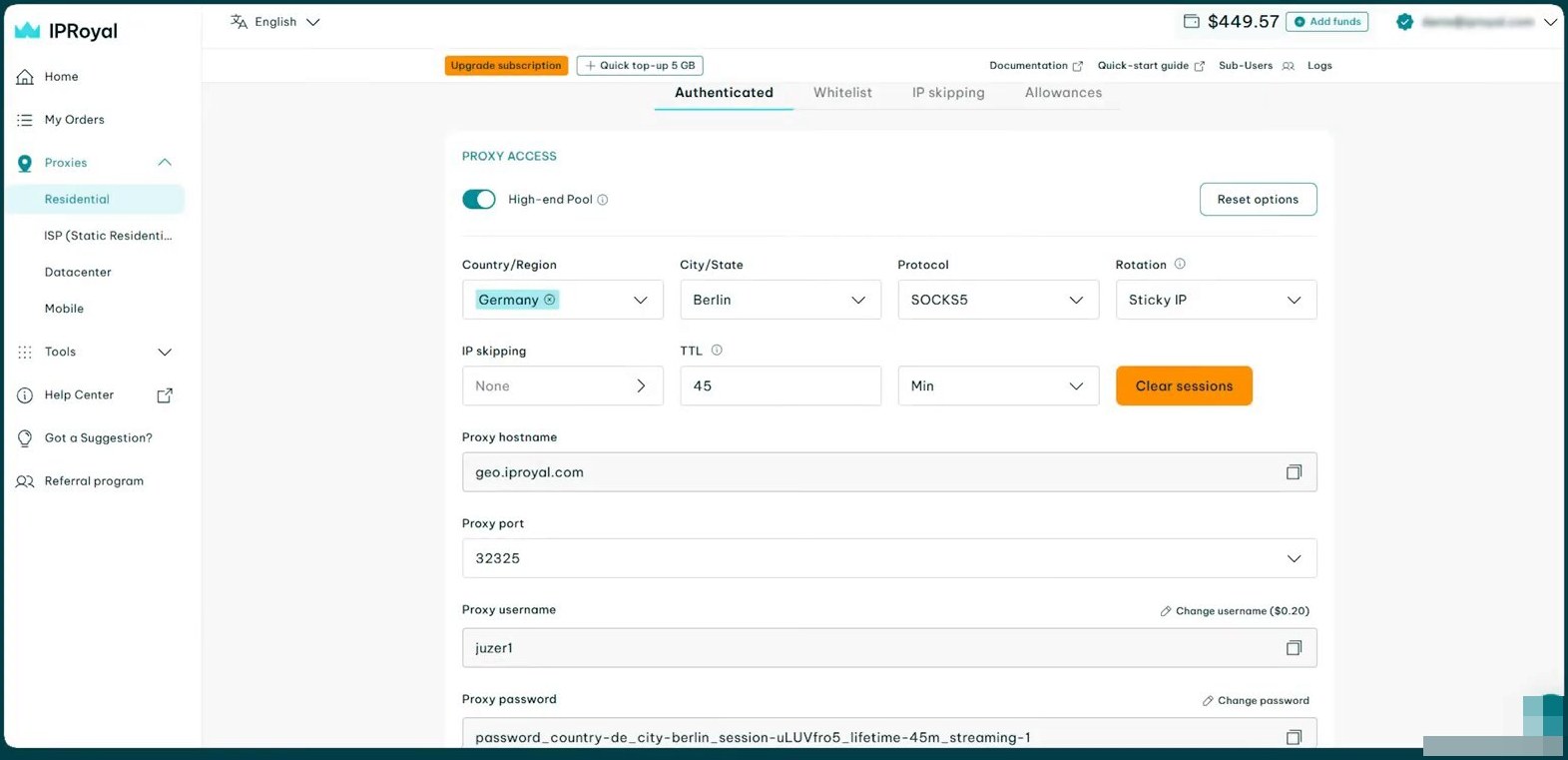Viewport: 1568px width, 760px height.
Task: Open the IP skipping None selector
Action: (562, 385)
